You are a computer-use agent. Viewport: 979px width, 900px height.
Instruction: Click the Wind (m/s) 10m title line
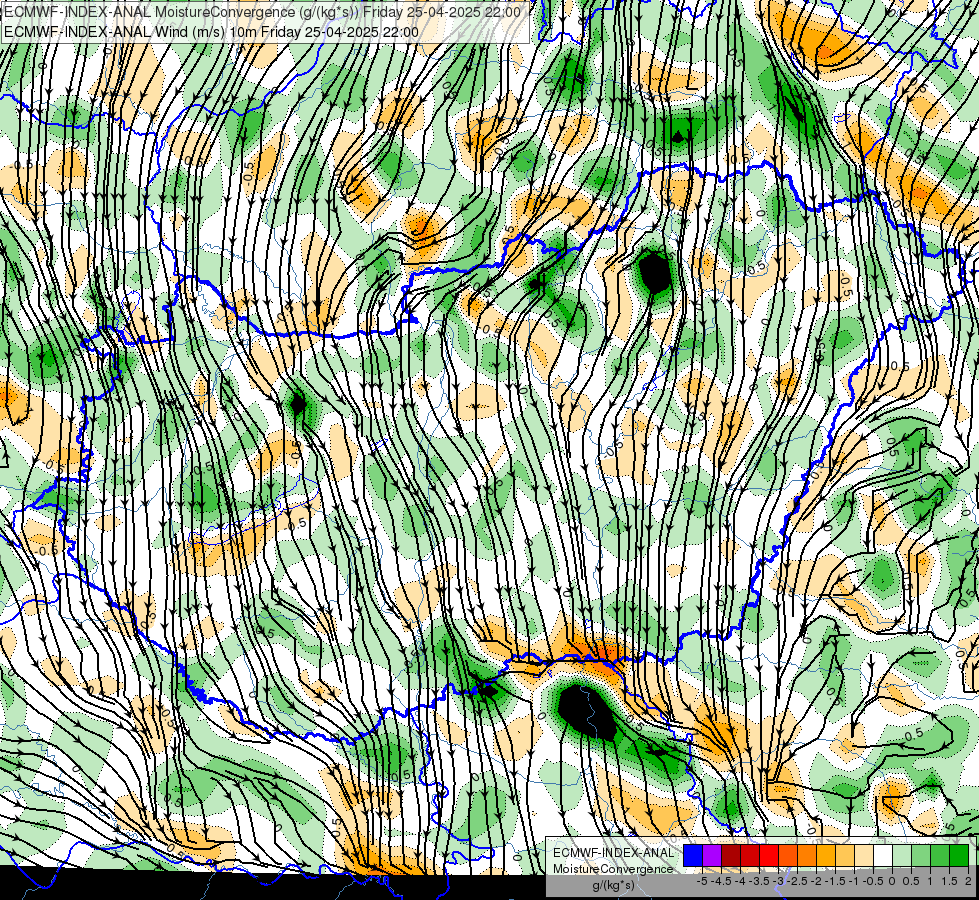211,32
